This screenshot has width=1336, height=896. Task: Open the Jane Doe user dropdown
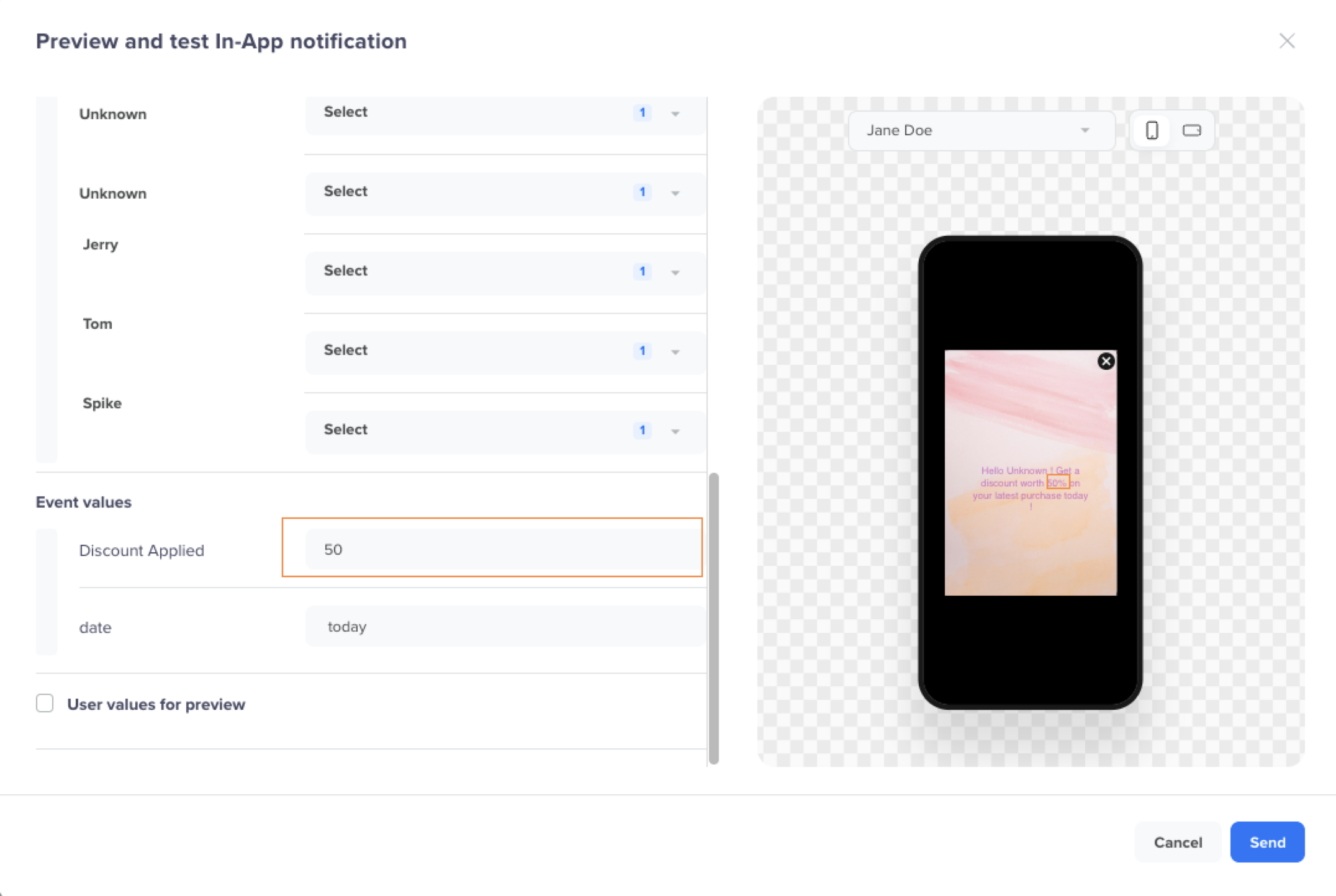[x=982, y=130]
